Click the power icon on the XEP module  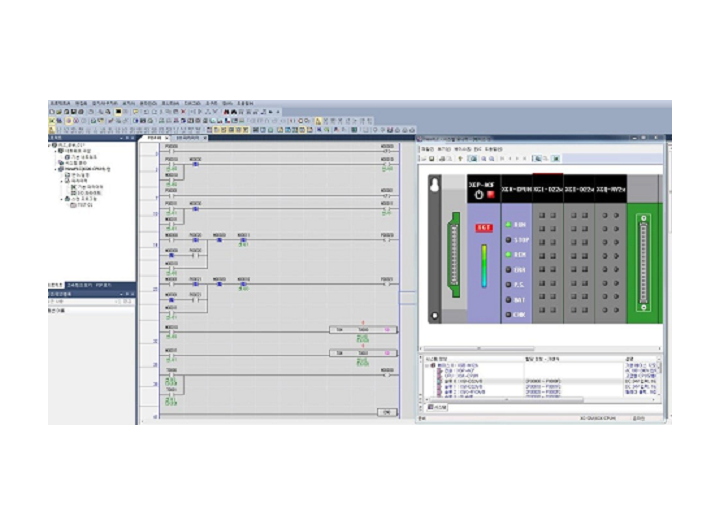point(479,195)
